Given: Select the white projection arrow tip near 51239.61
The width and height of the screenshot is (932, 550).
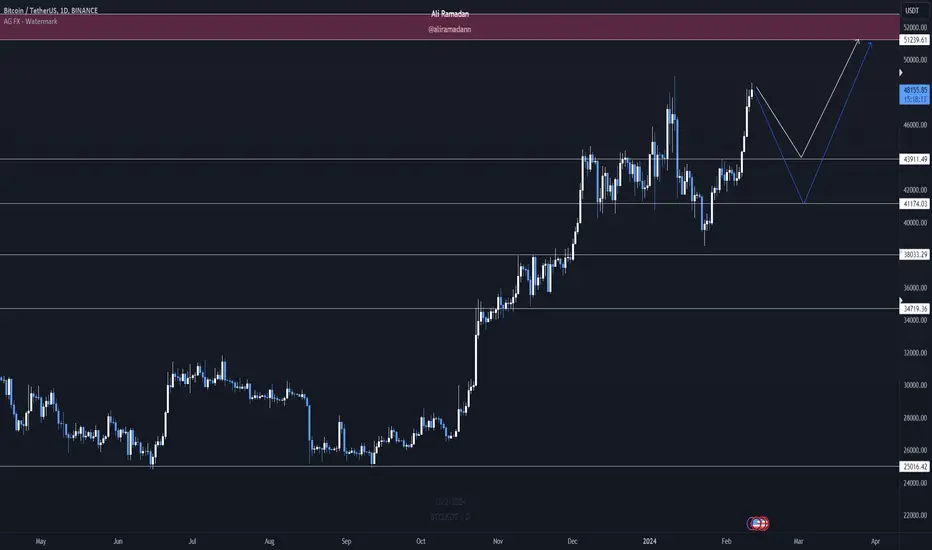Looking at the screenshot, I should coord(857,41).
